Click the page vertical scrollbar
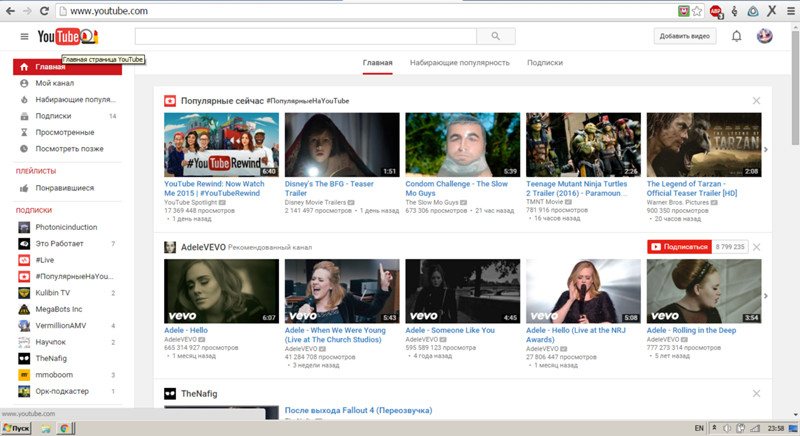Image resolution: width=800 pixels, height=436 pixels. 795,88
